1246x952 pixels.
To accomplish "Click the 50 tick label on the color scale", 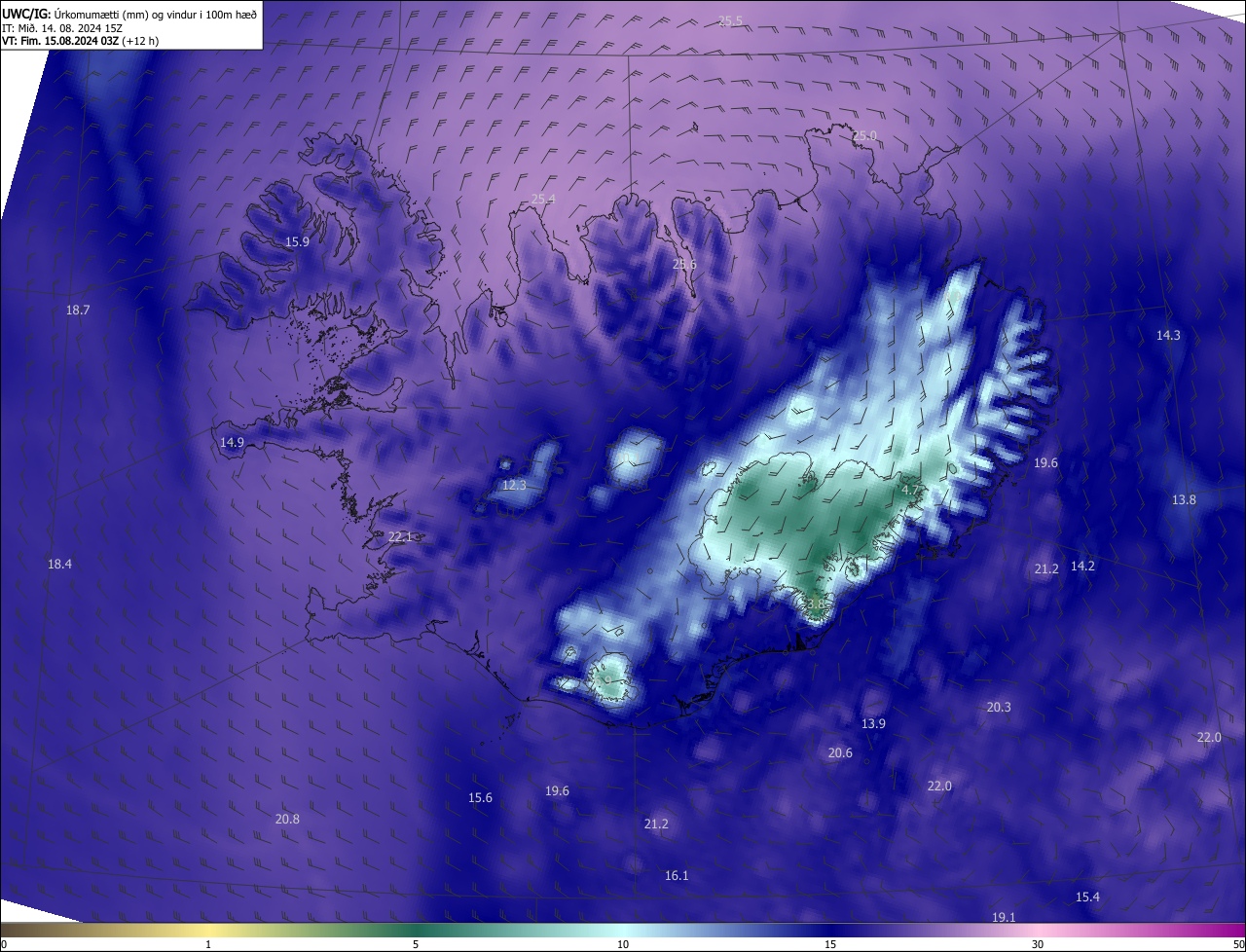I will point(1238,944).
